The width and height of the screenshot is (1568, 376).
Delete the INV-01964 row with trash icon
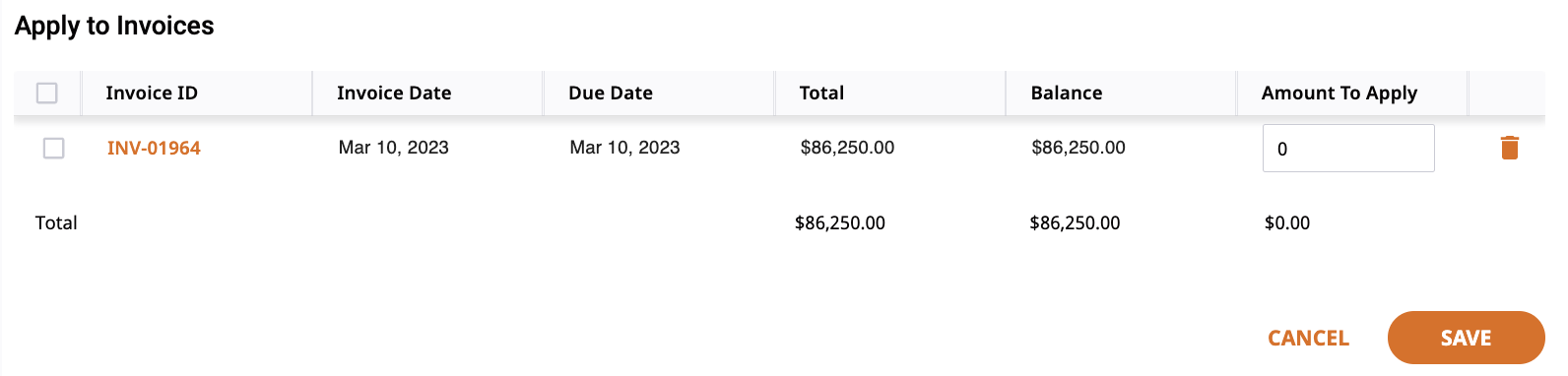(x=1509, y=148)
